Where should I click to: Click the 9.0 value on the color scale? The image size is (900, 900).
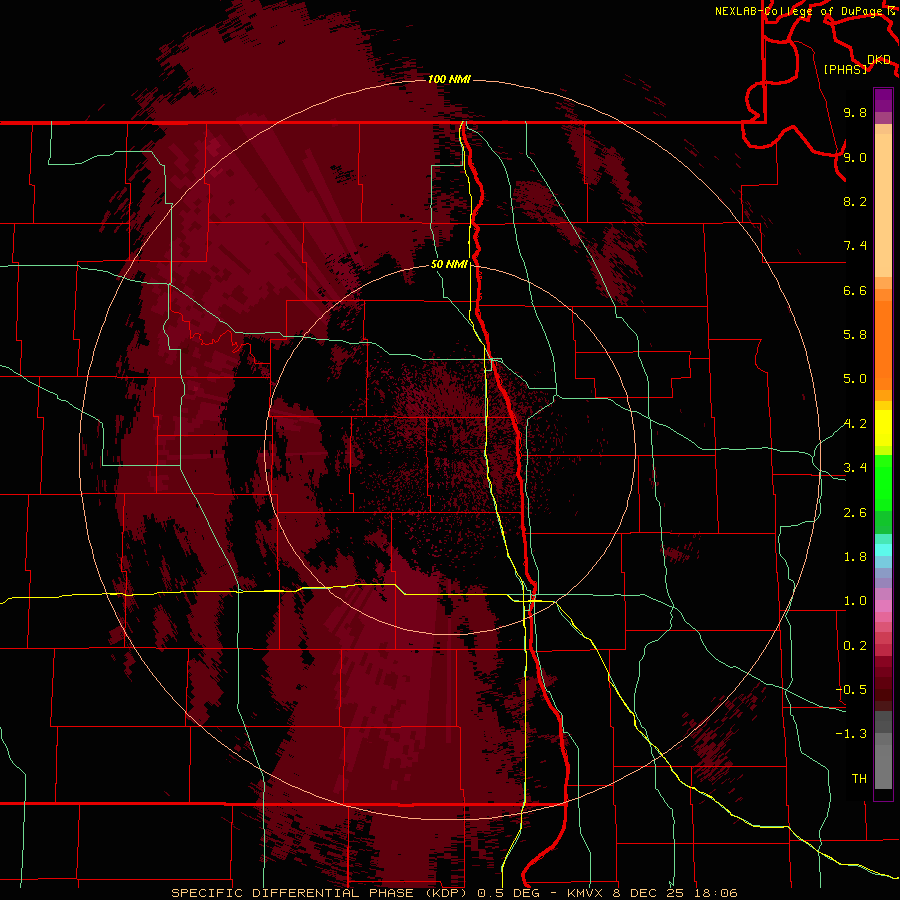[x=855, y=157]
